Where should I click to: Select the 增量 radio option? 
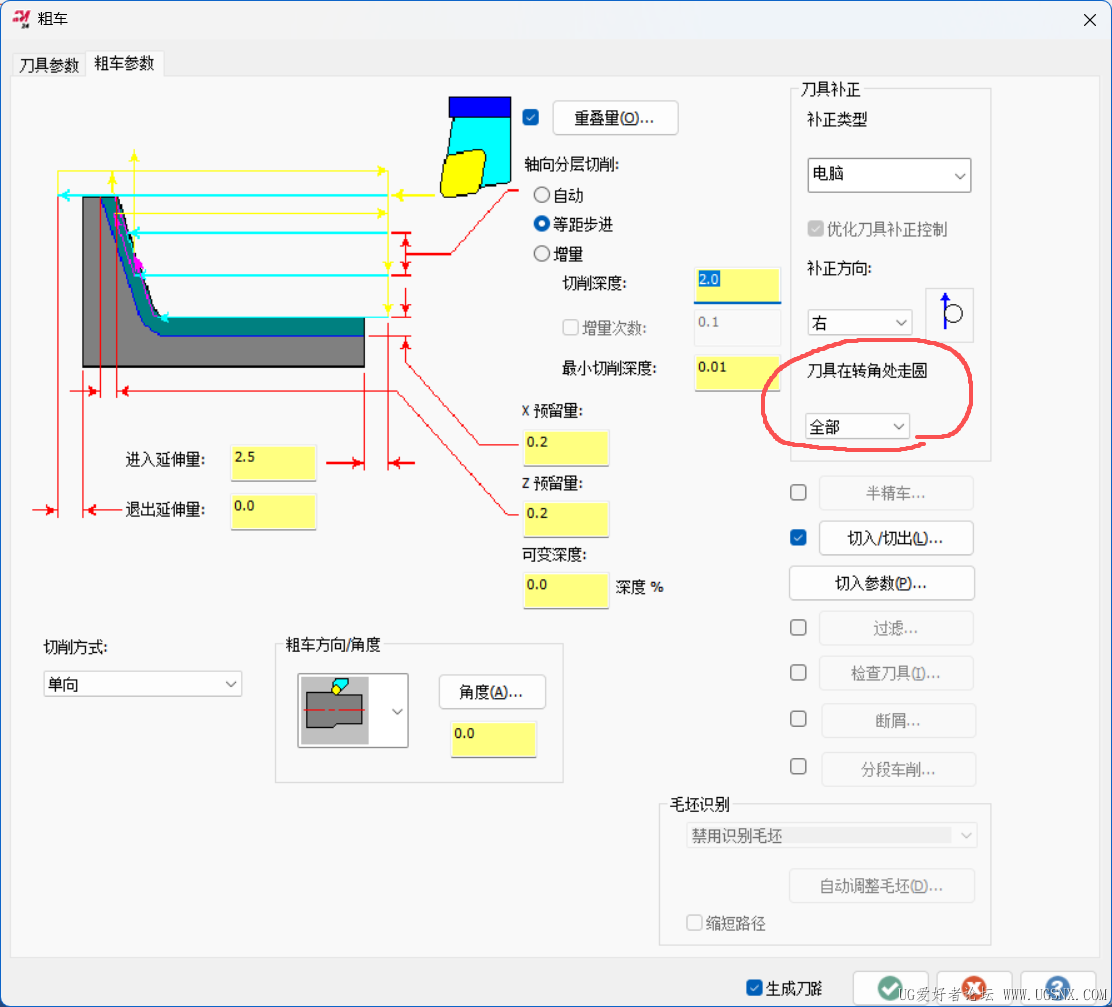542,253
